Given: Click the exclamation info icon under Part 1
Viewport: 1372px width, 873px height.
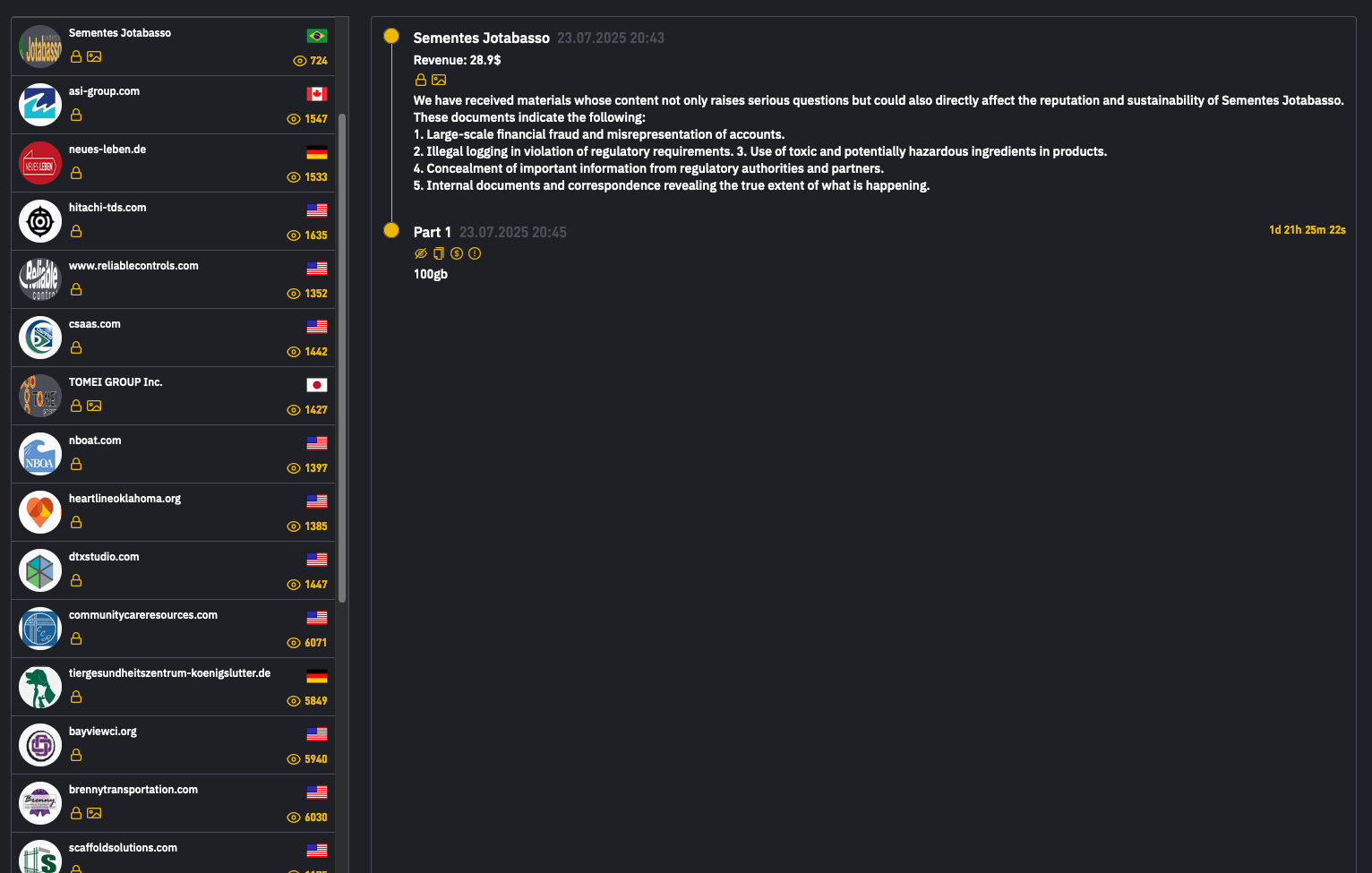Looking at the screenshot, I should tap(475, 253).
